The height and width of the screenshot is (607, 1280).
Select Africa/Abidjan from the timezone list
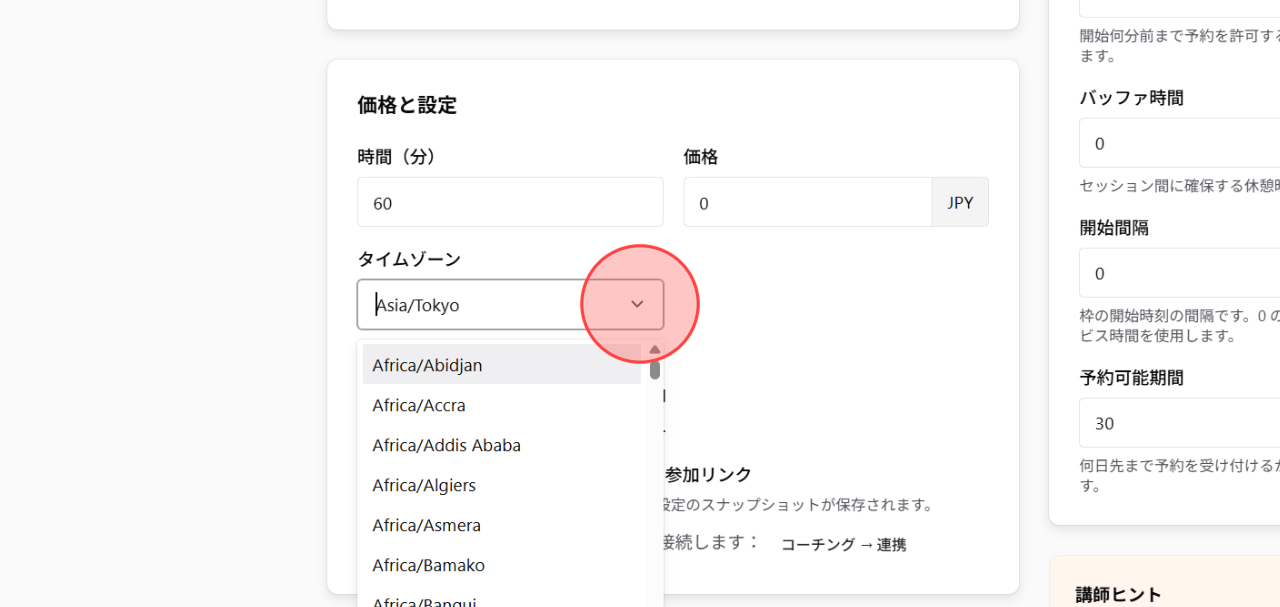tap(502, 365)
